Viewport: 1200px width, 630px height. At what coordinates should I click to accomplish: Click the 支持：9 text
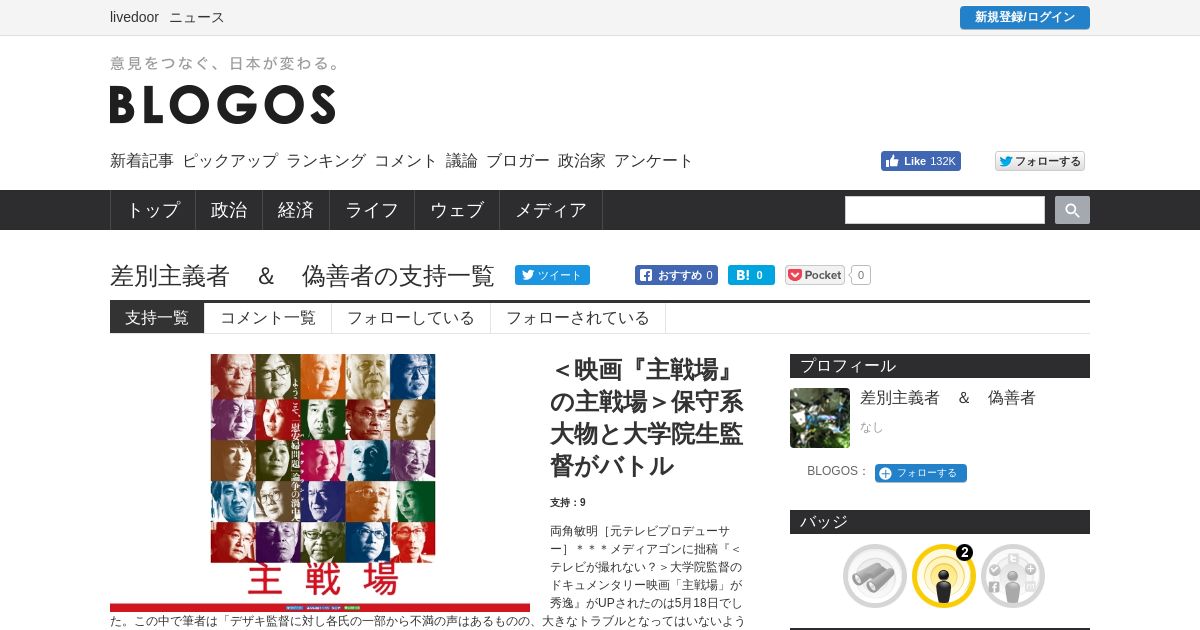(x=568, y=503)
